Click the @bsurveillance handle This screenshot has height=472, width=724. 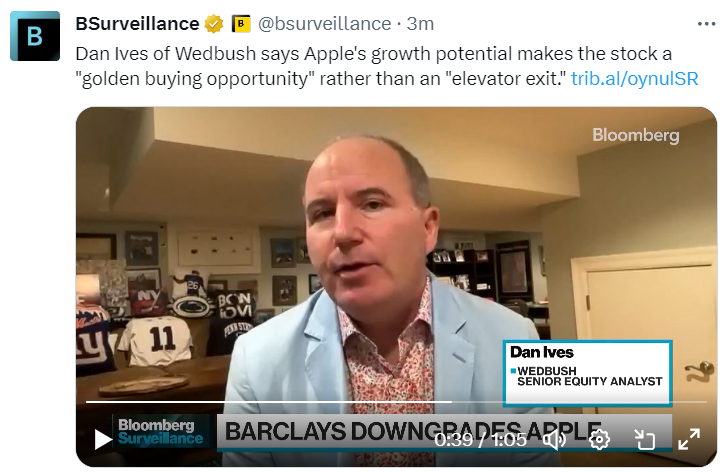tap(324, 24)
